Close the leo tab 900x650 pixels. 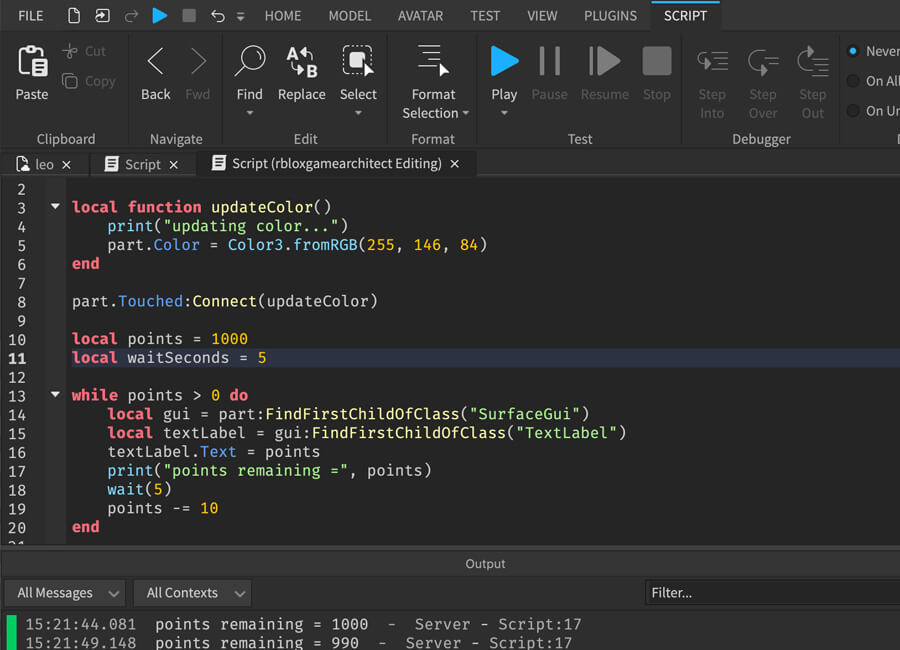point(67,165)
